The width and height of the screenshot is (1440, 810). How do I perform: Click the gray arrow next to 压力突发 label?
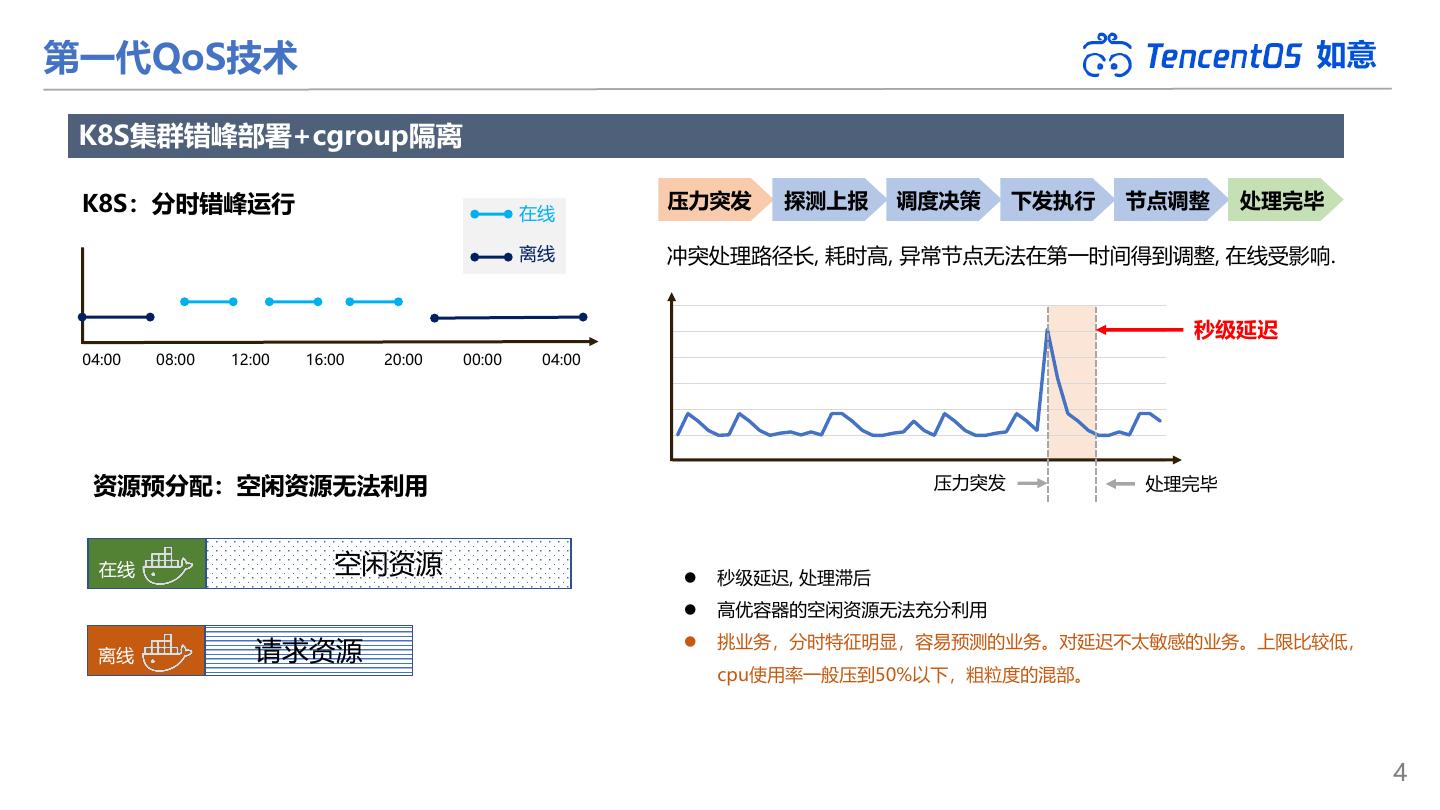pos(1030,483)
